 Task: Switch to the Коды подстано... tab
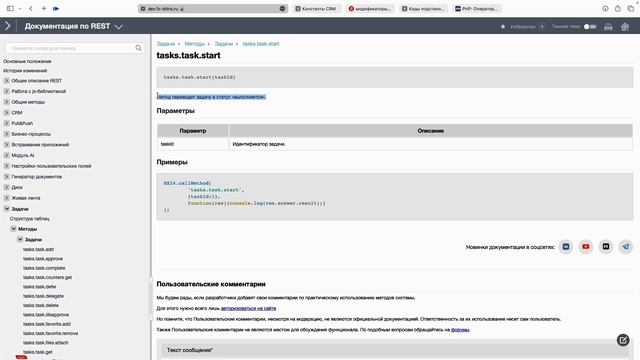click(424, 9)
